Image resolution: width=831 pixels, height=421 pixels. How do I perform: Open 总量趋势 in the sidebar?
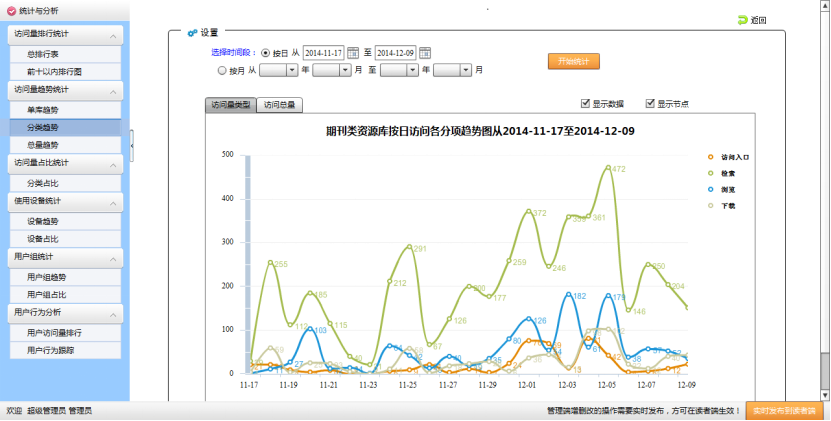click(x=43, y=145)
